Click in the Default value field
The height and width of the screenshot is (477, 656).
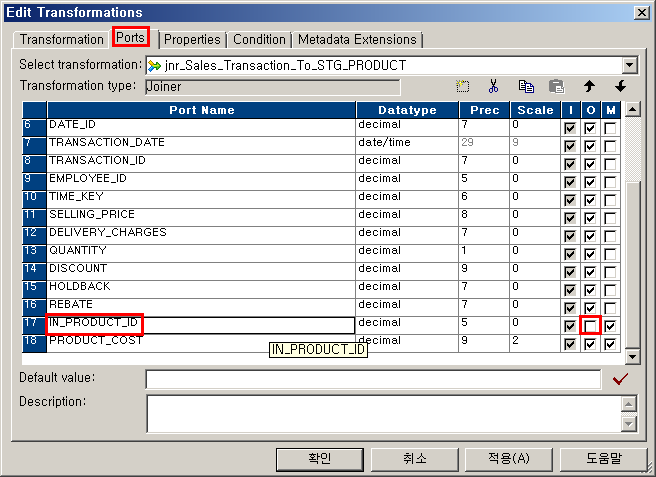click(x=373, y=379)
